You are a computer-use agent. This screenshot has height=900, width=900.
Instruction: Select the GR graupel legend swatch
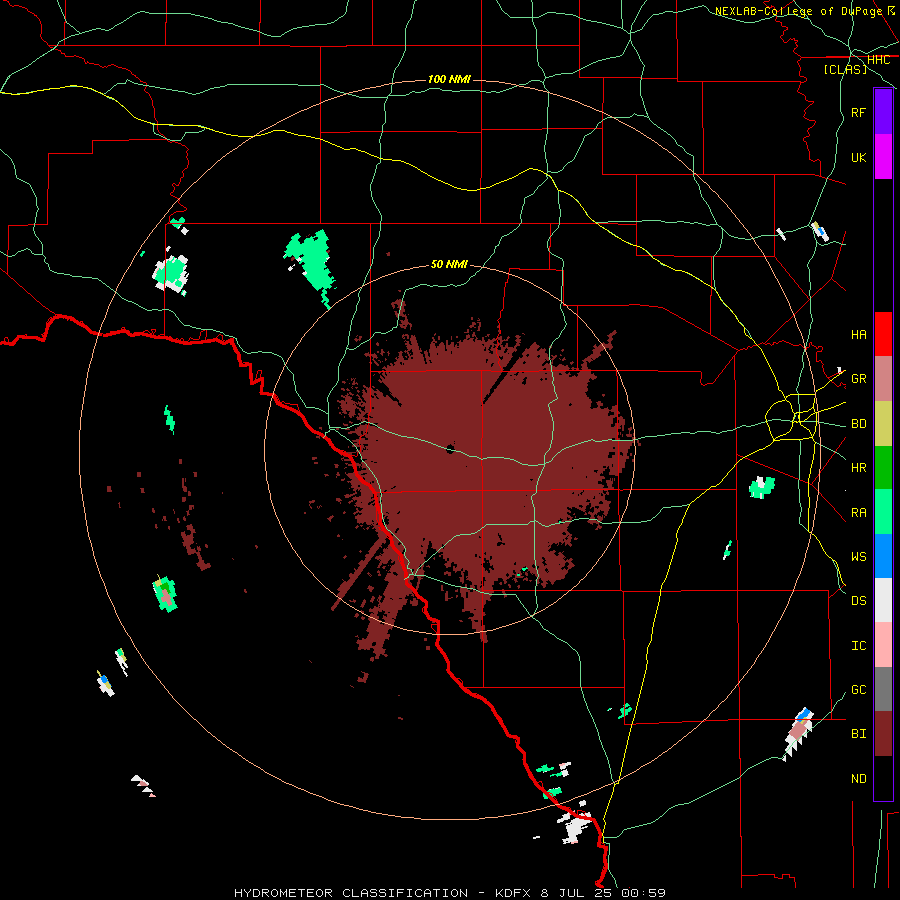pyautogui.click(x=883, y=378)
